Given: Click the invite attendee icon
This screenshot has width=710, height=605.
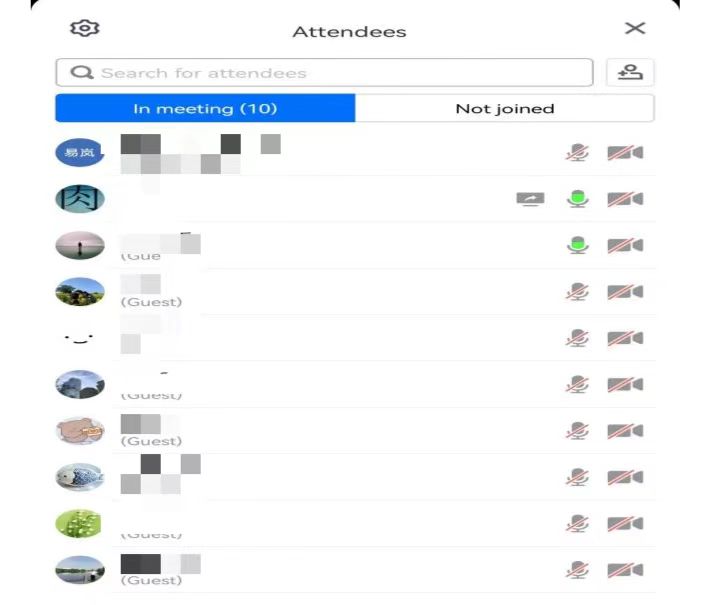Looking at the screenshot, I should pyautogui.click(x=630, y=72).
